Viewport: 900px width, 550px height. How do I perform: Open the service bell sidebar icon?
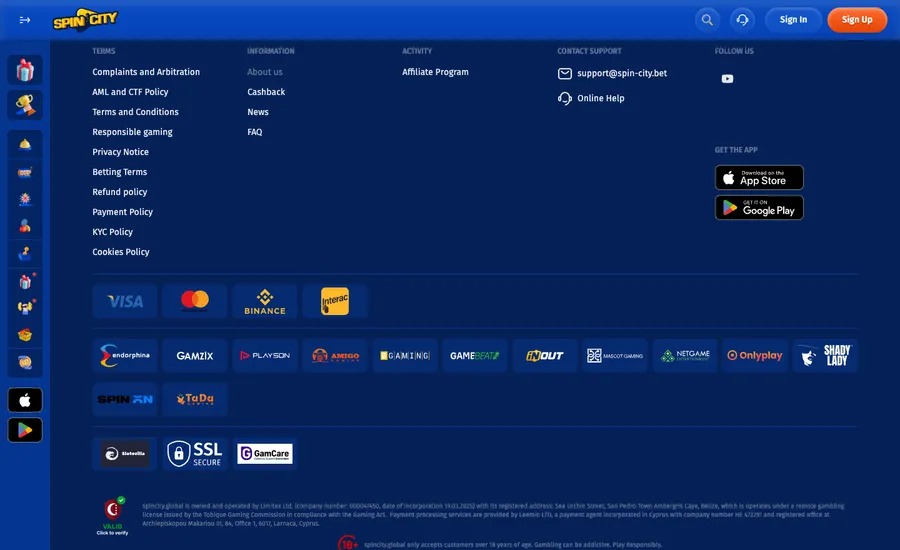click(25, 144)
